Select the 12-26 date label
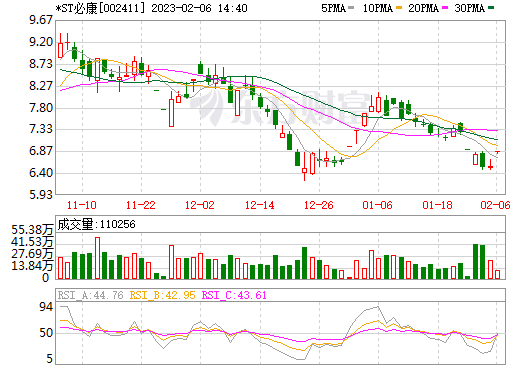520x365 pixels. click(319, 205)
